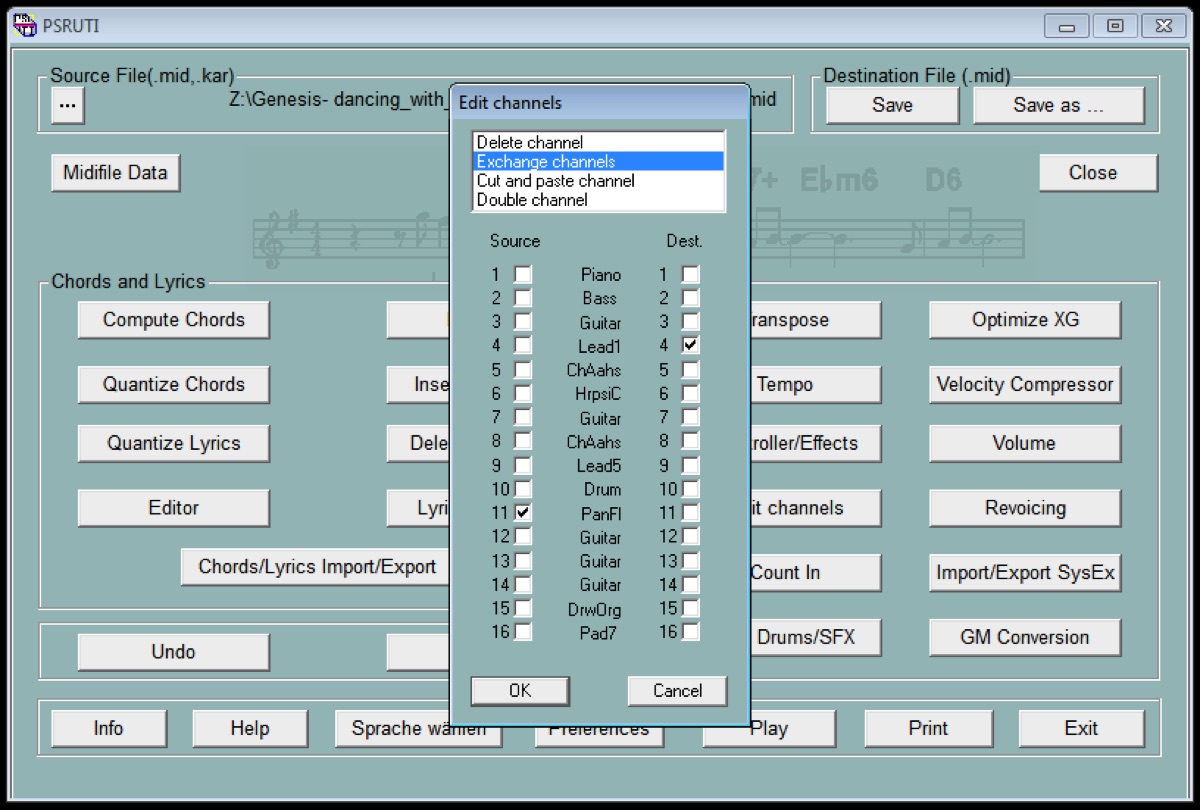Confirm the Edit channels dialog with OK

(x=520, y=691)
